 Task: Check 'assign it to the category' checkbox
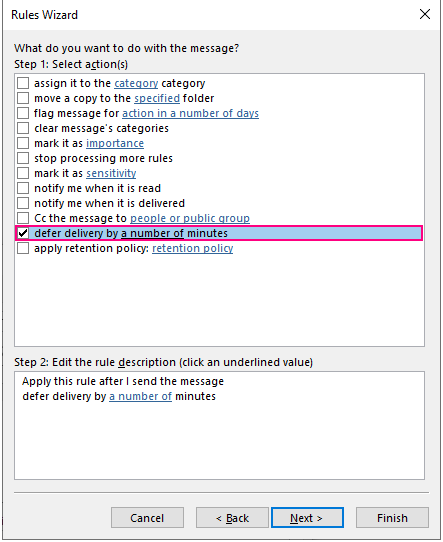tap(23, 83)
